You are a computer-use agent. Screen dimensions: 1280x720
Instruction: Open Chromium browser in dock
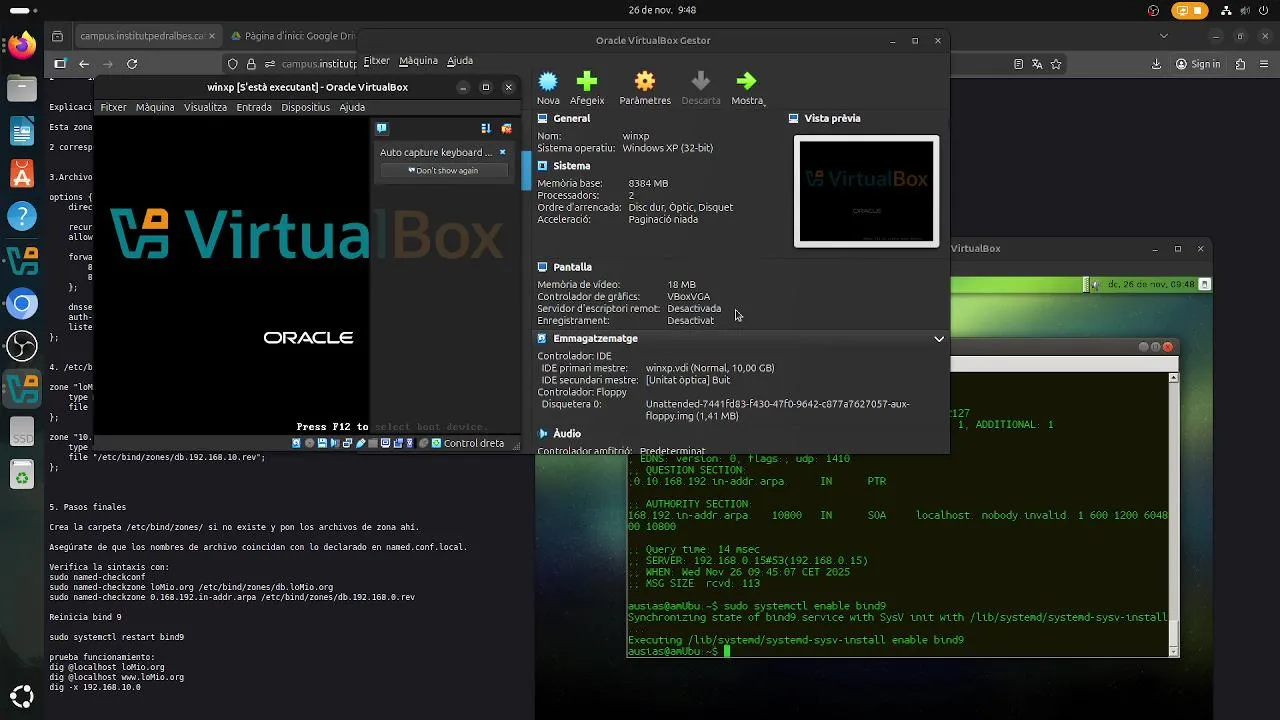[22, 303]
